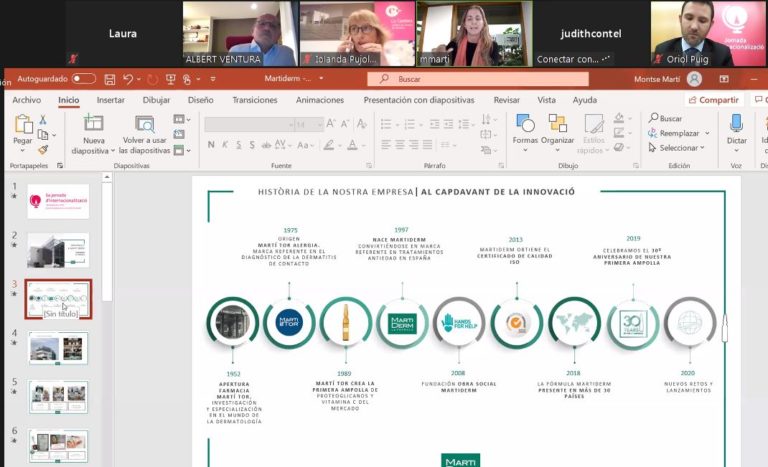
Task: Switch to the Diseño tab
Action: (x=201, y=100)
